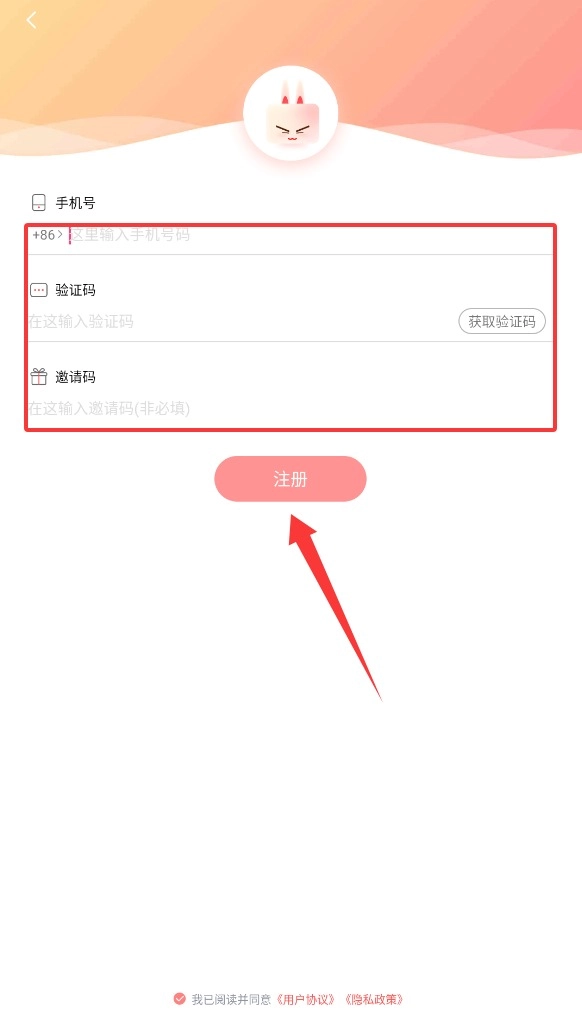Tap the 手机号 label text

point(75,203)
